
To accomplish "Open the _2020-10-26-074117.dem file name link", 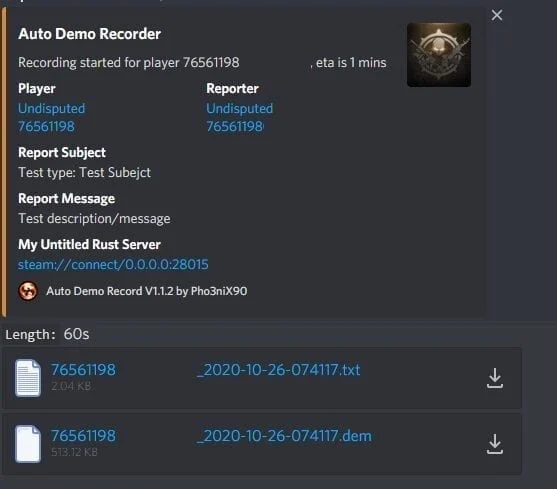I will click(x=285, y=436).
